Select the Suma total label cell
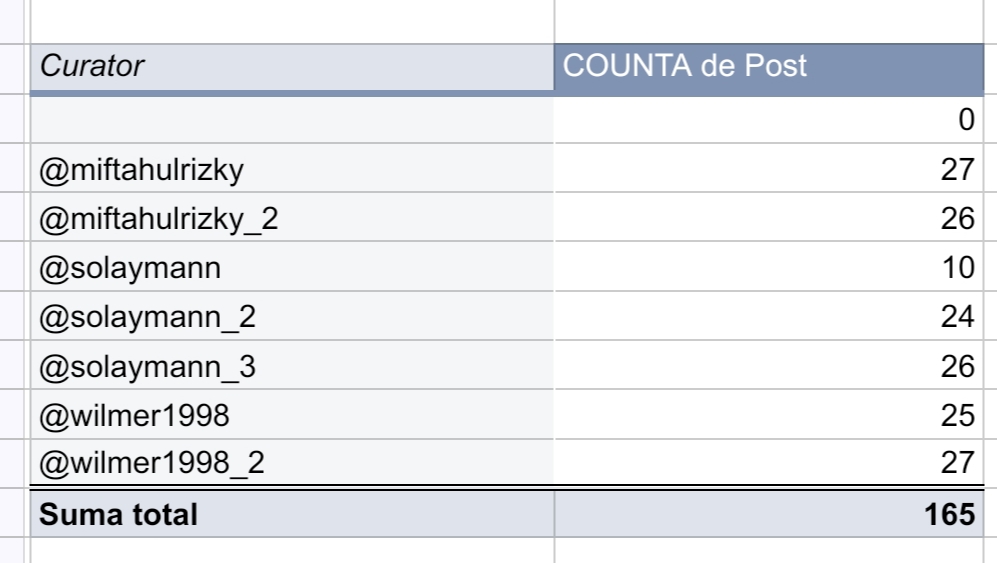 pyautogui.click(x=292, y=513)
